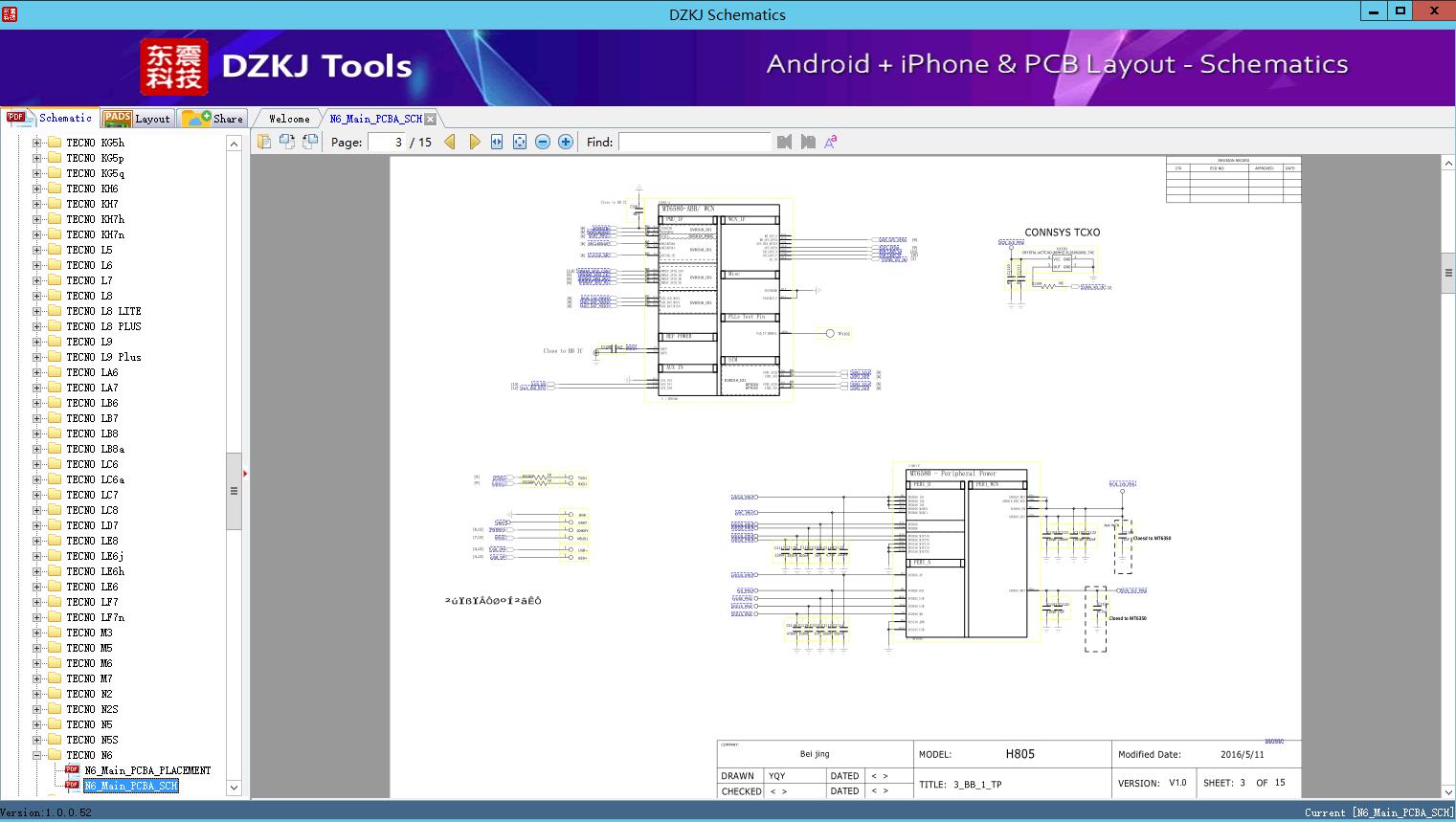Switch to the Layout tab
The image size is (1456, 822).
click(x=137, y=119)
